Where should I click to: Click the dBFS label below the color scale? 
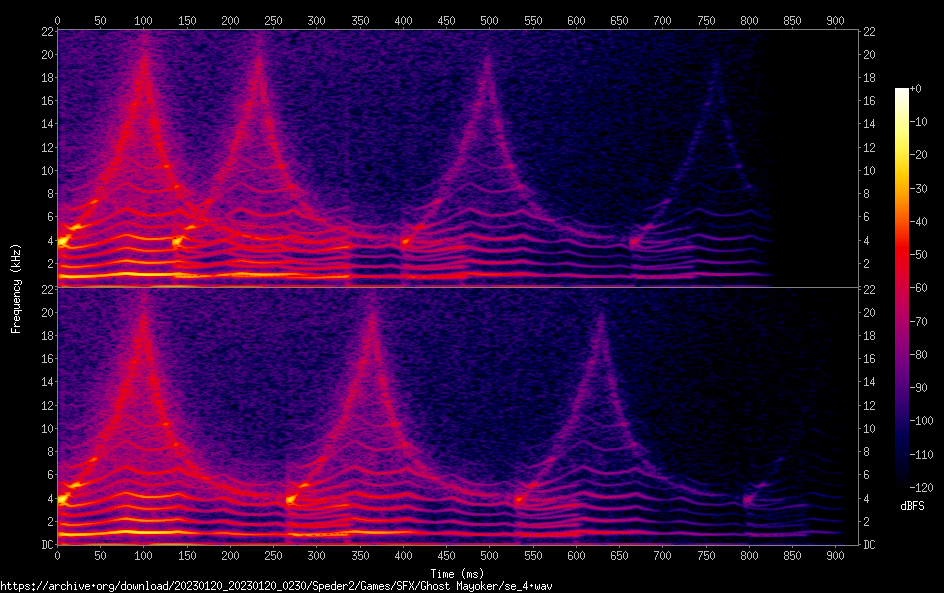[911, 507]
